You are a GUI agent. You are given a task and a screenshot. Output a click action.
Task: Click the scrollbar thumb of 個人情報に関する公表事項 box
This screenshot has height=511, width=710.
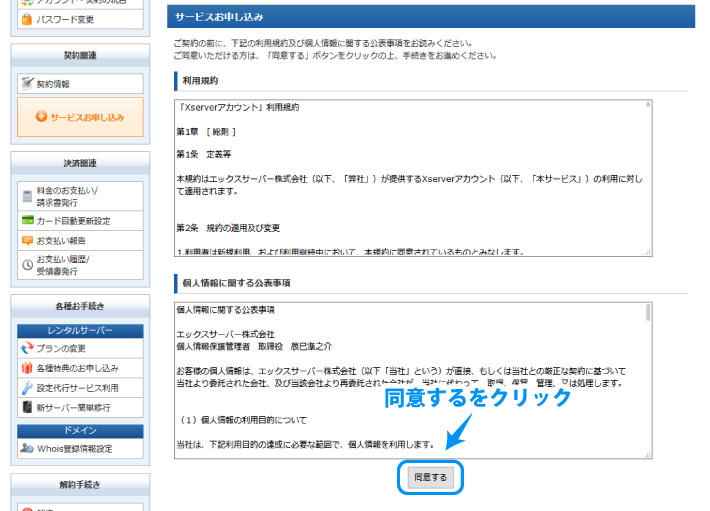tap(648, 313)
